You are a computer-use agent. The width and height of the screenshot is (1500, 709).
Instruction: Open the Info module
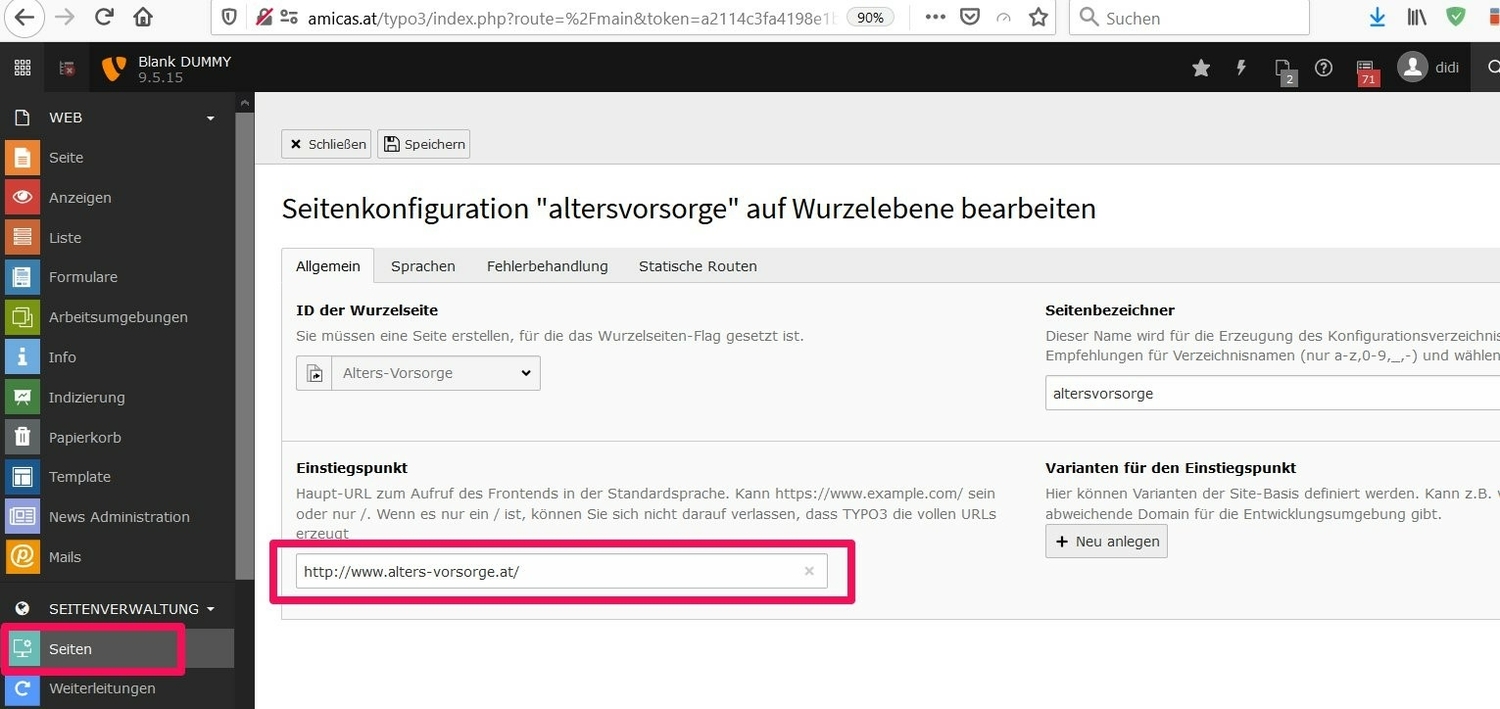click(x=117, y=357)
